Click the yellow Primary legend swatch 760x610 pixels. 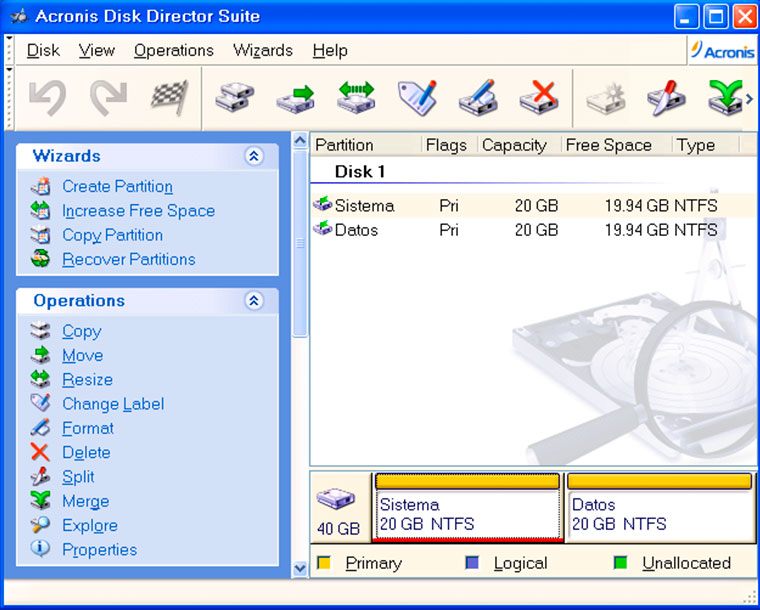pyautogui.click(x=324, y=563)
